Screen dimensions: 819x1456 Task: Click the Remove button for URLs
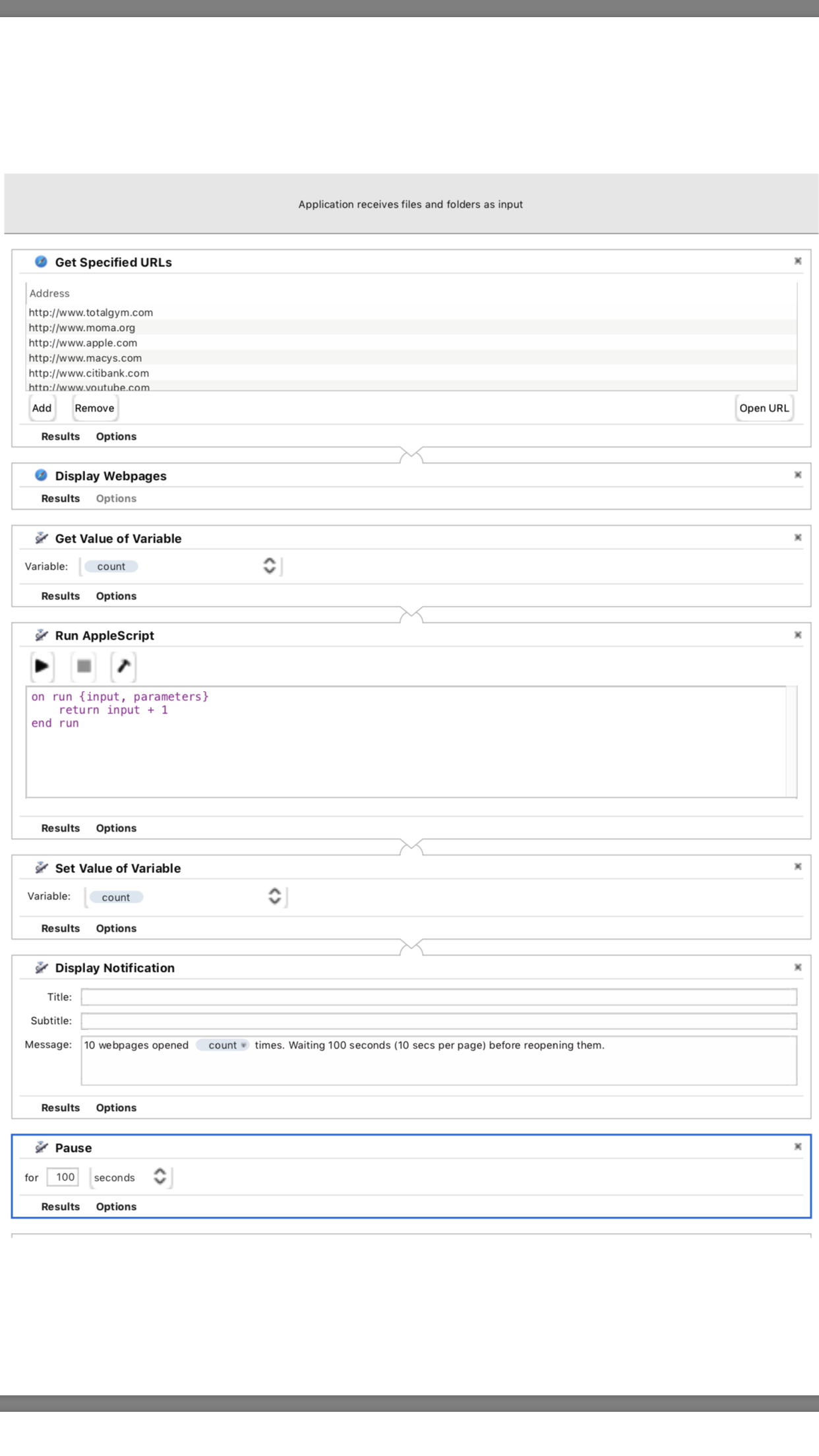tap(94, 408)
